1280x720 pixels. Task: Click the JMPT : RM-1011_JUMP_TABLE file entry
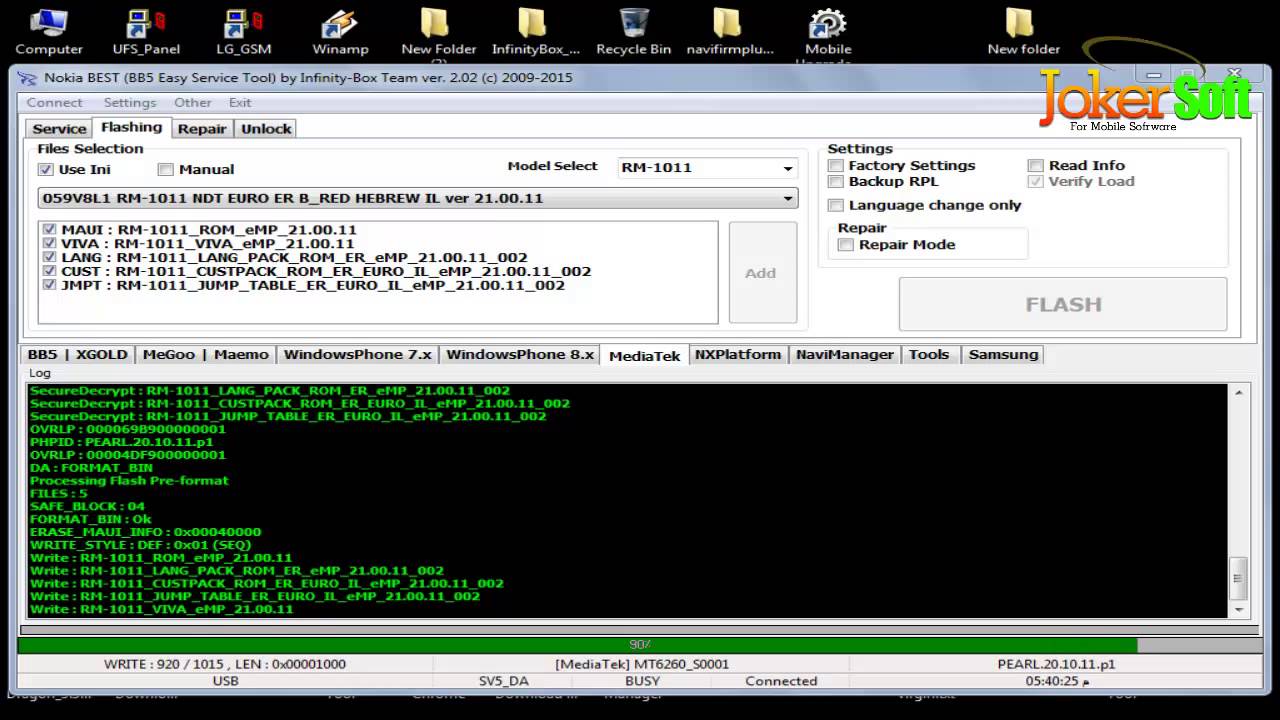point(312,286)
